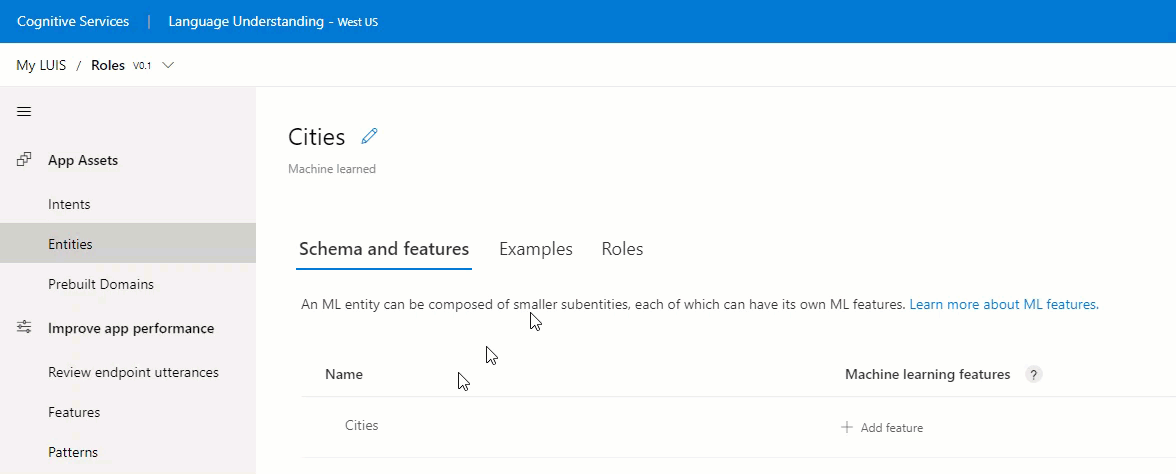Click Cognitive Services in the top header

click(73, 21)
